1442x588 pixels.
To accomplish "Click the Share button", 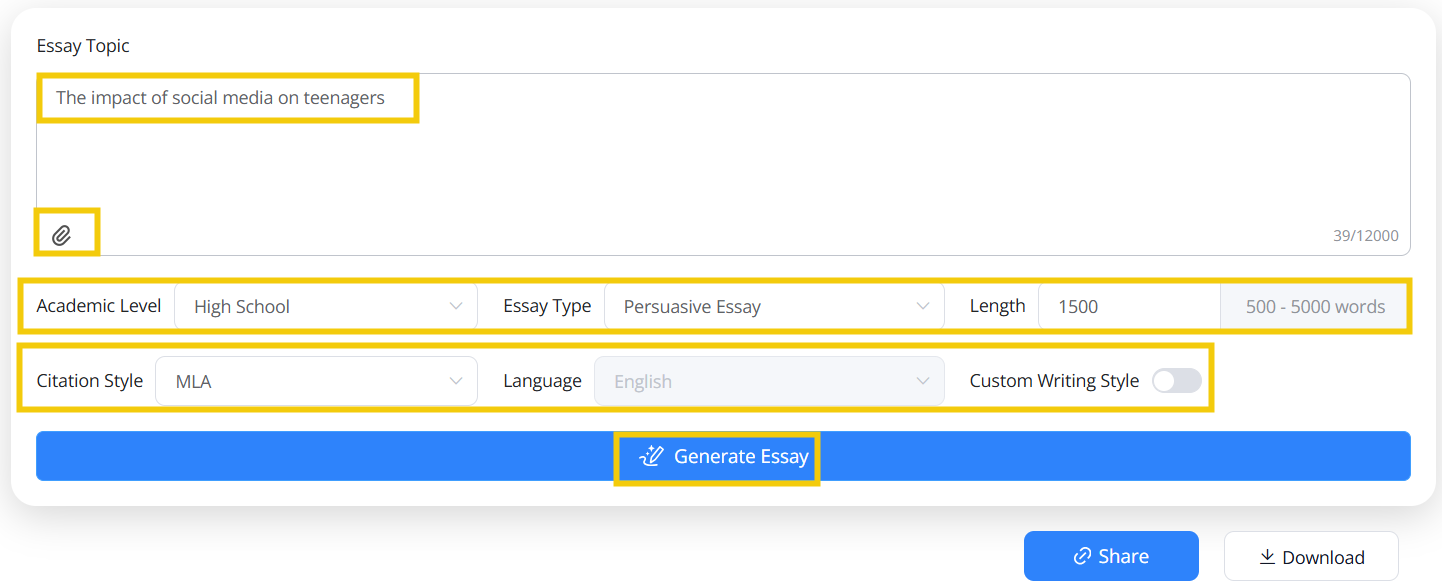I will click(x=1111, y=556).
